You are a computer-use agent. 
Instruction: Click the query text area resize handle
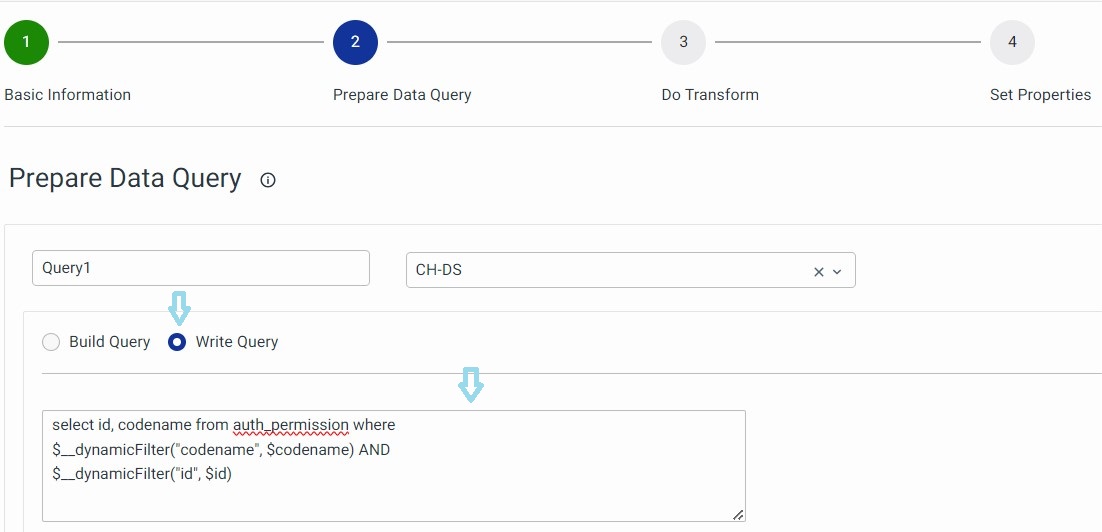click(738, 514)
